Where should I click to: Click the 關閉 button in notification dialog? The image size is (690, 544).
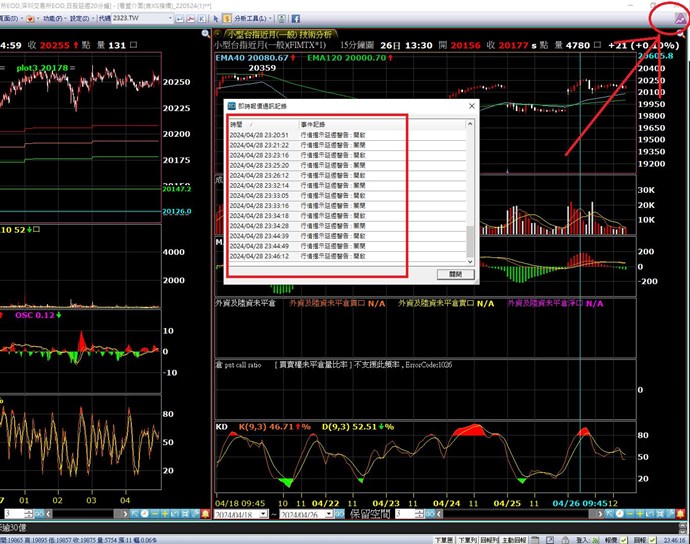pos(455,272)
